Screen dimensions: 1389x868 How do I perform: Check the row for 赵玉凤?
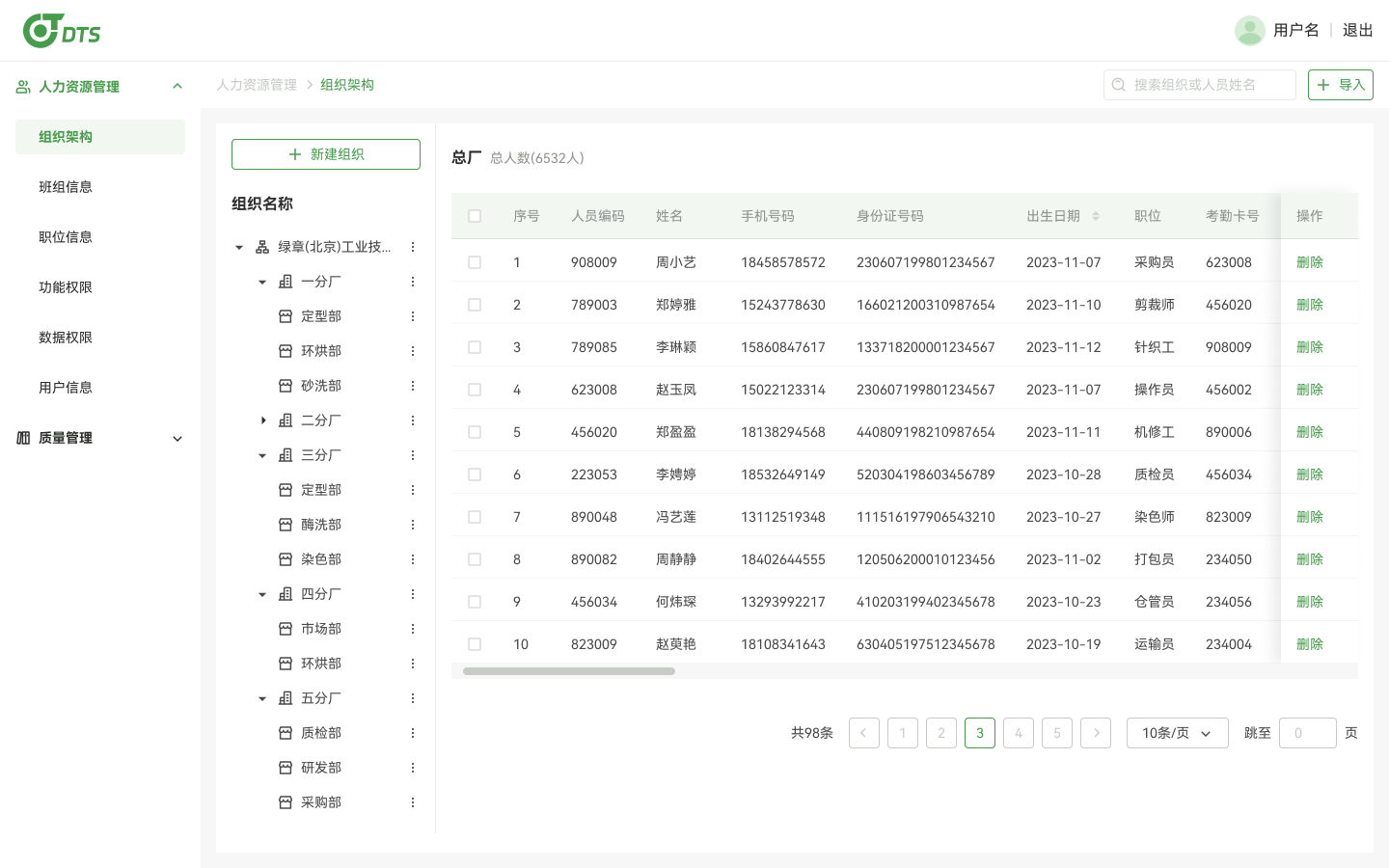click(475, 390)
